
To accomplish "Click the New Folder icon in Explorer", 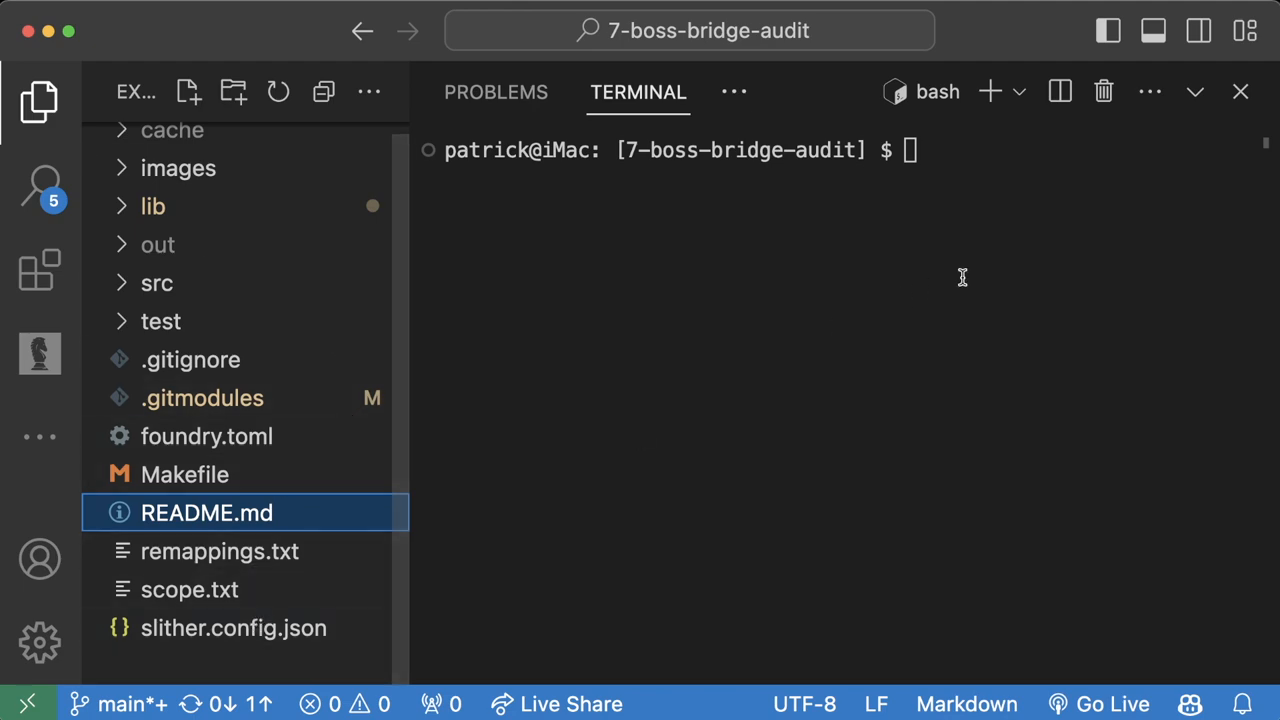I will (x=233, y=92).
